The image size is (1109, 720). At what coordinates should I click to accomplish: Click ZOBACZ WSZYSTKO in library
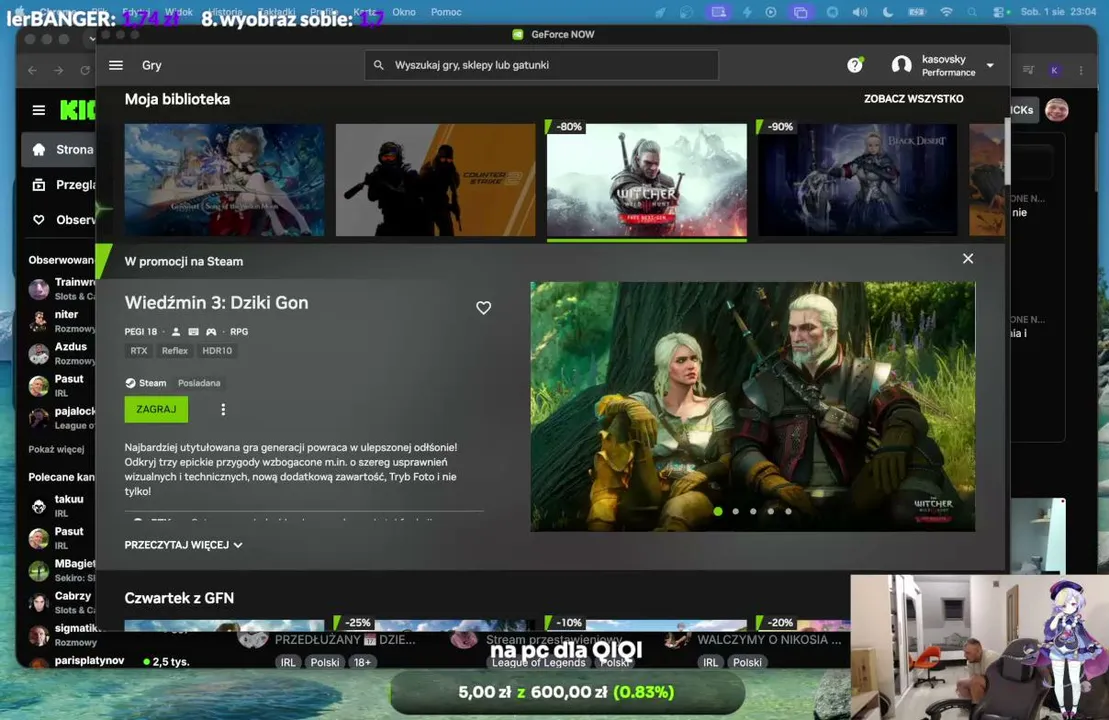coord(913,99)
